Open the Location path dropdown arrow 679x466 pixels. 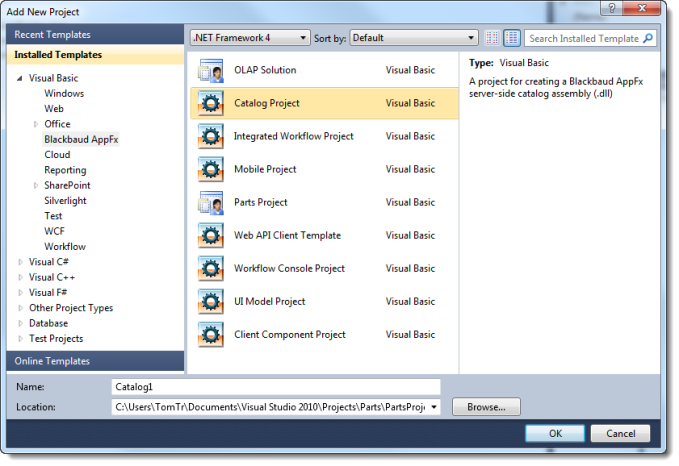click(433, 407)
